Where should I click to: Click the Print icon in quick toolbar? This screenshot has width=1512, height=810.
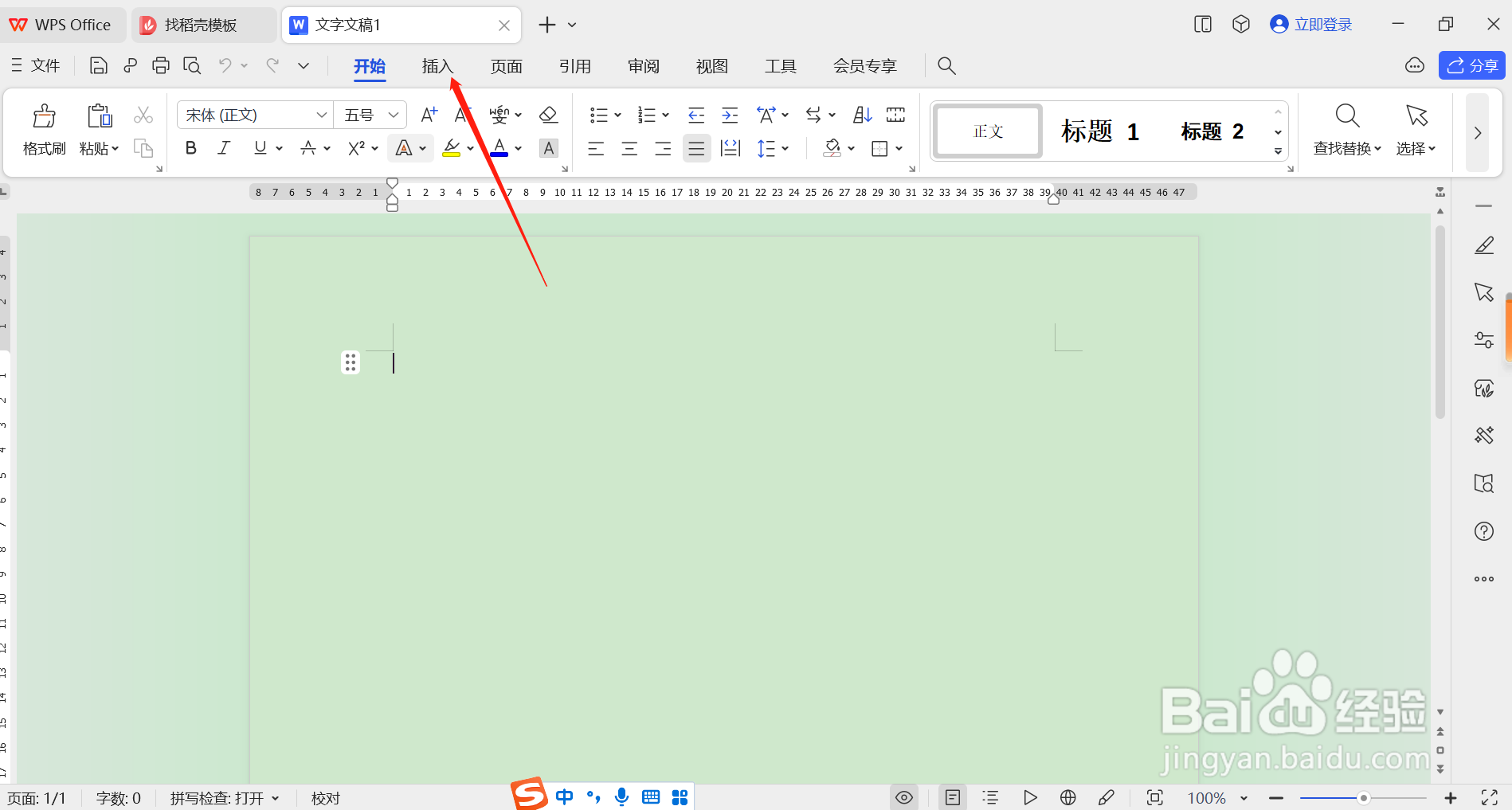pos(161,66)
